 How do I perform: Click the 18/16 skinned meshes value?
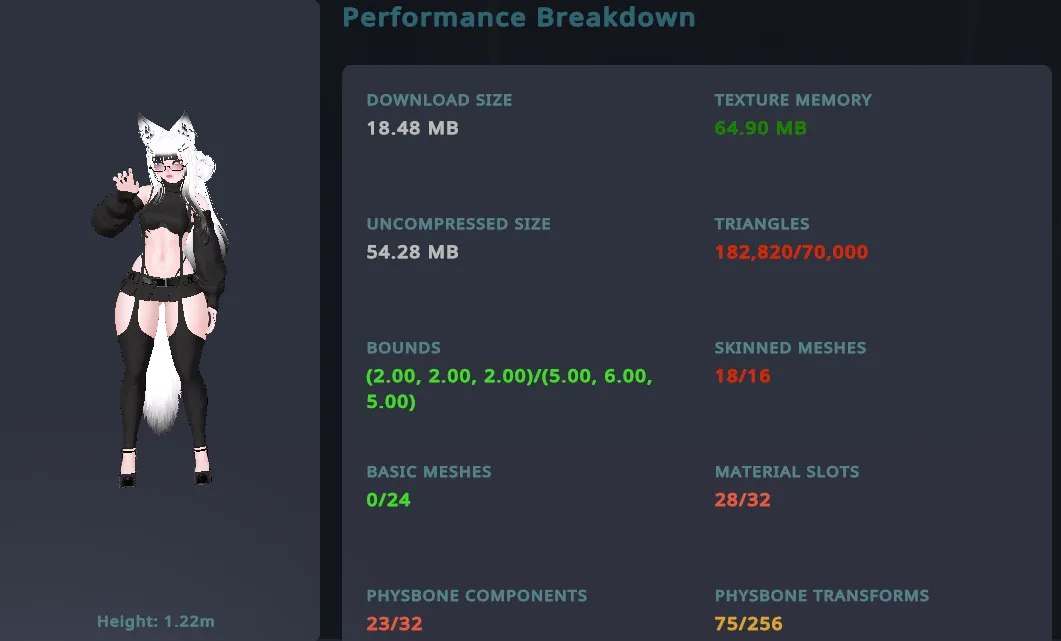[742, 376]
